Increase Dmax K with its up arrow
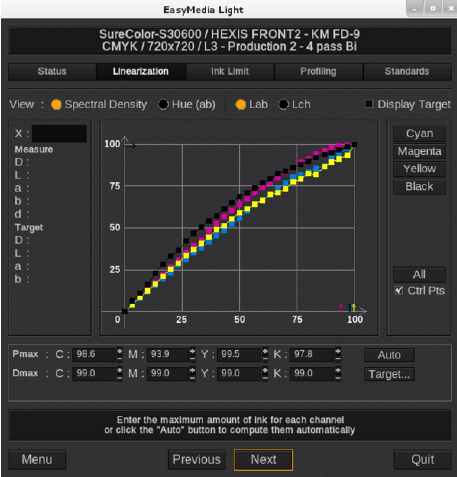This screenshot has width=457, height=477. pyautogui.click(x=338, y=370)
